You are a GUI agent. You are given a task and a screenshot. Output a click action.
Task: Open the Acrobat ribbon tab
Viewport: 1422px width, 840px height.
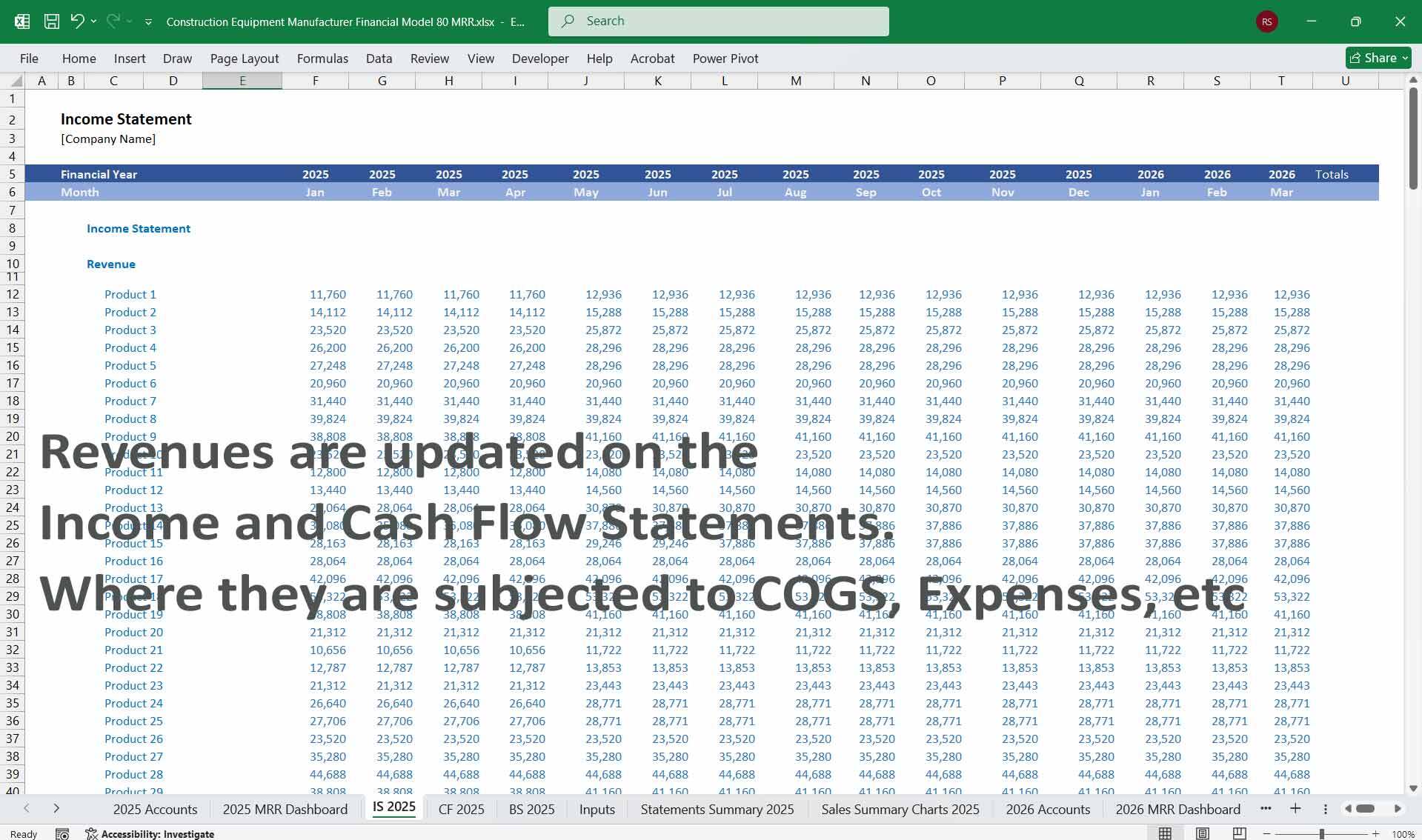tap(652, 59)
